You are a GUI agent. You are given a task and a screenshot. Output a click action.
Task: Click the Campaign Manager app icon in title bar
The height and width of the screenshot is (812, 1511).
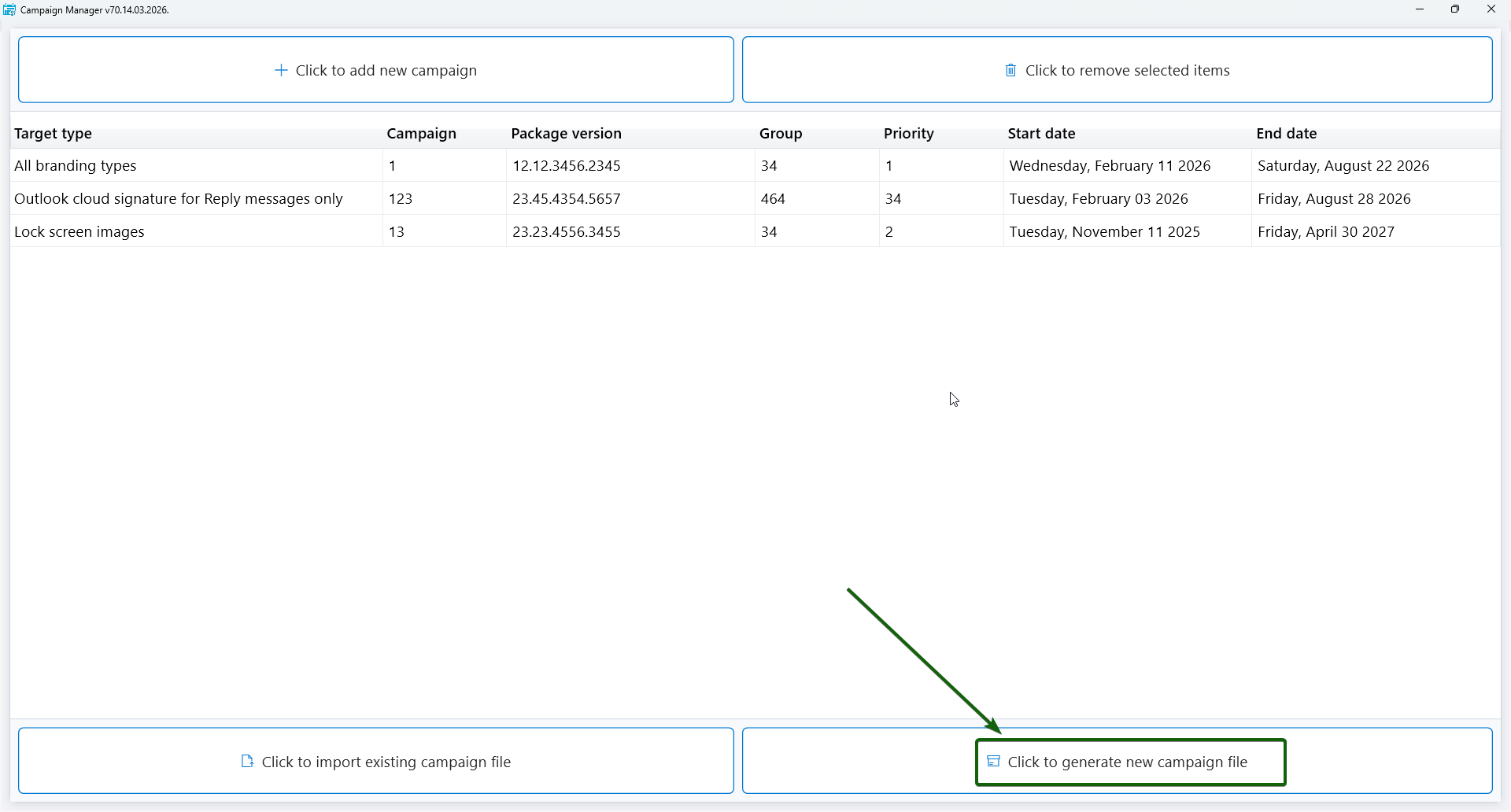pyautogui.click(x=9, y=9)
